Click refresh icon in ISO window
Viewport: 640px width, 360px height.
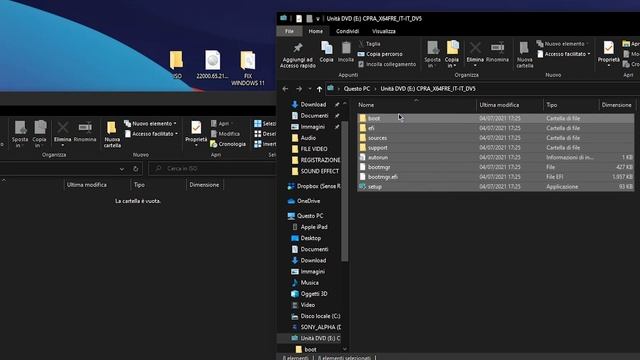tap(136, 169)
